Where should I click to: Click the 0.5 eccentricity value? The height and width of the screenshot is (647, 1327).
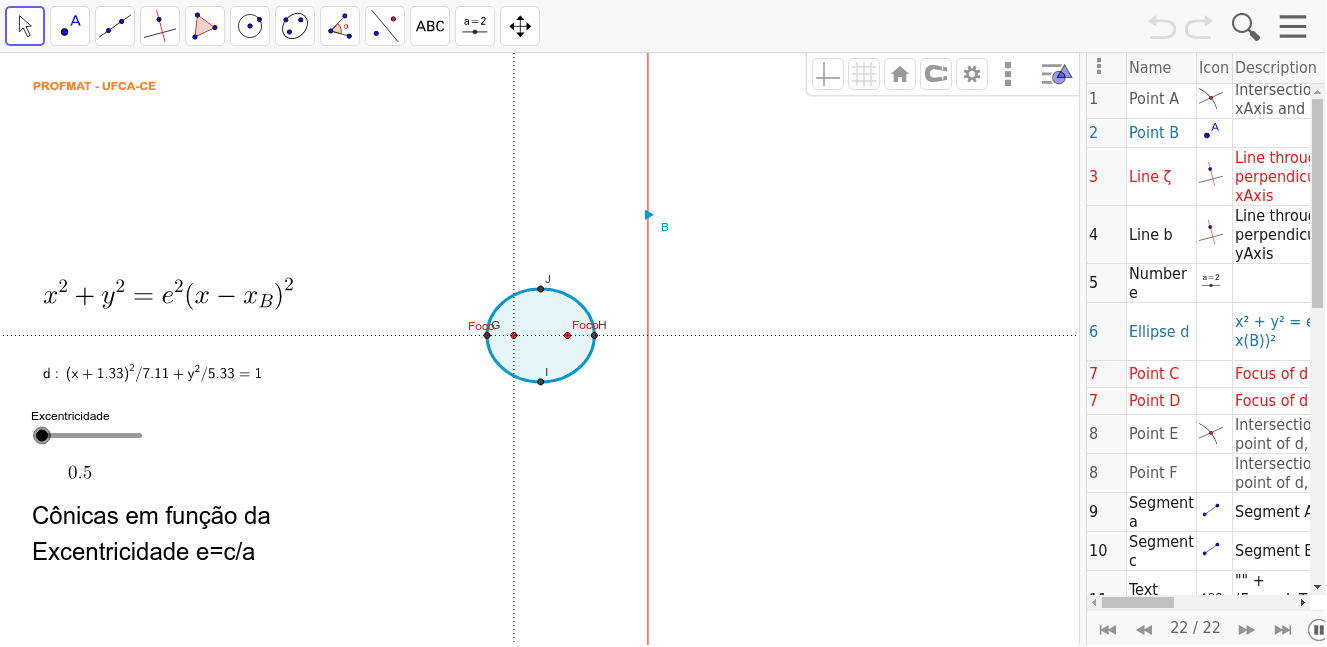[80, 472]
